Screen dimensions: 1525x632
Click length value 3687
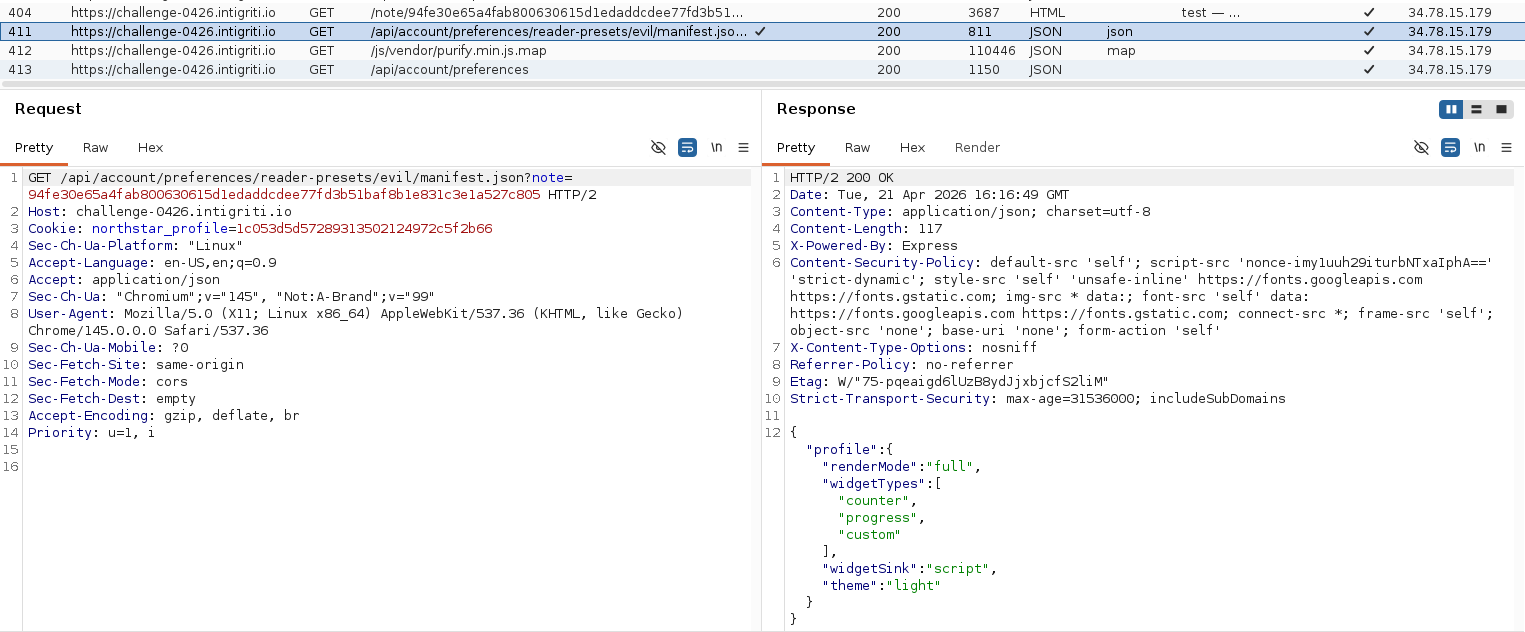pos(983,13)
